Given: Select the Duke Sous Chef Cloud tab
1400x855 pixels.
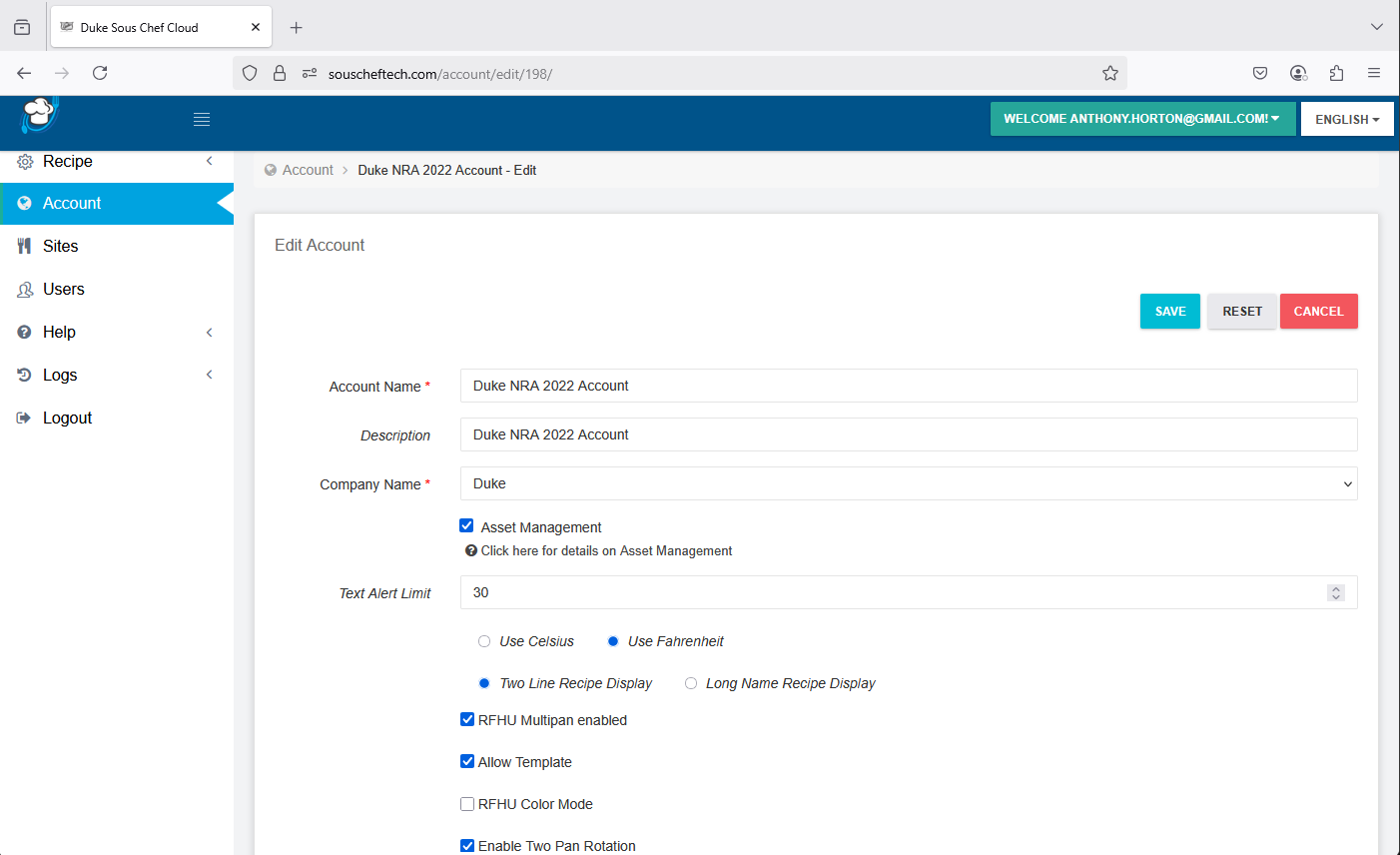Looking at the screenshot, I should pos(160,27).
